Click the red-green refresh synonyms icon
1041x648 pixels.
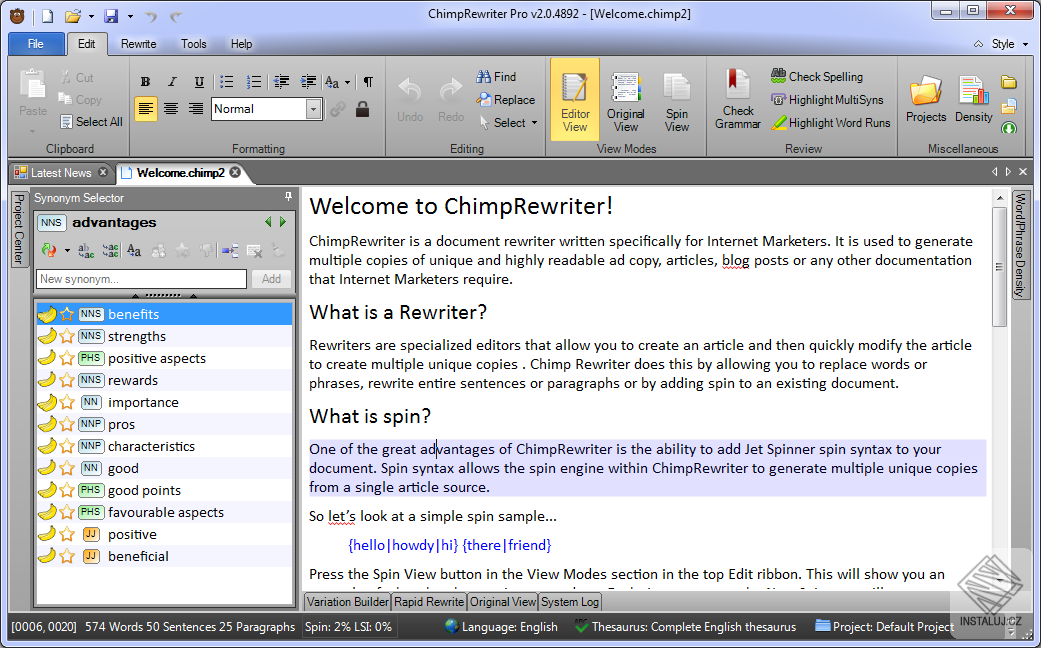48,250
